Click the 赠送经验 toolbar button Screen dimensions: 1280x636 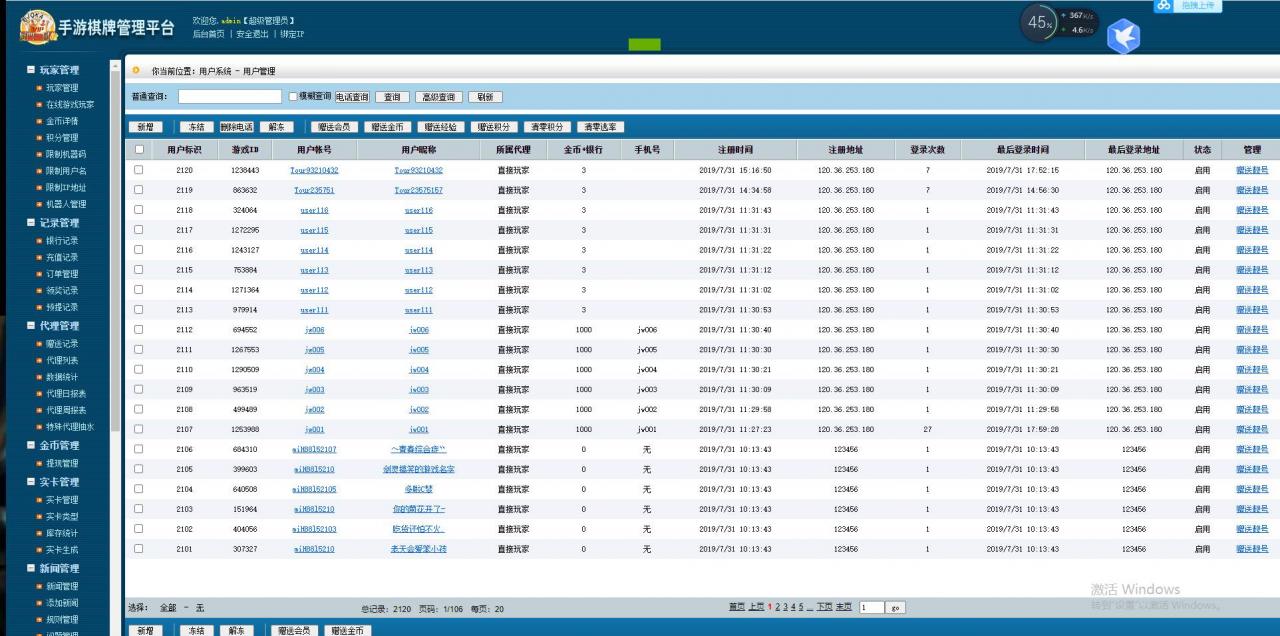point(440,127)
